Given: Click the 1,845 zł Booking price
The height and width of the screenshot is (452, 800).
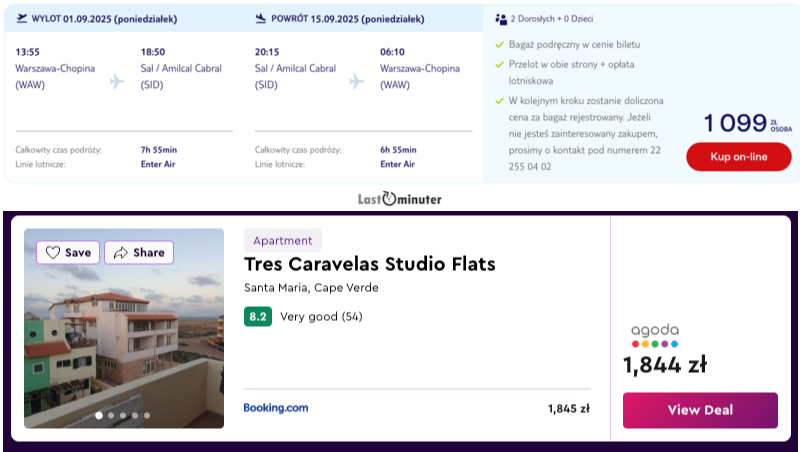Looking at the screenshot, I should click(569, 409).
